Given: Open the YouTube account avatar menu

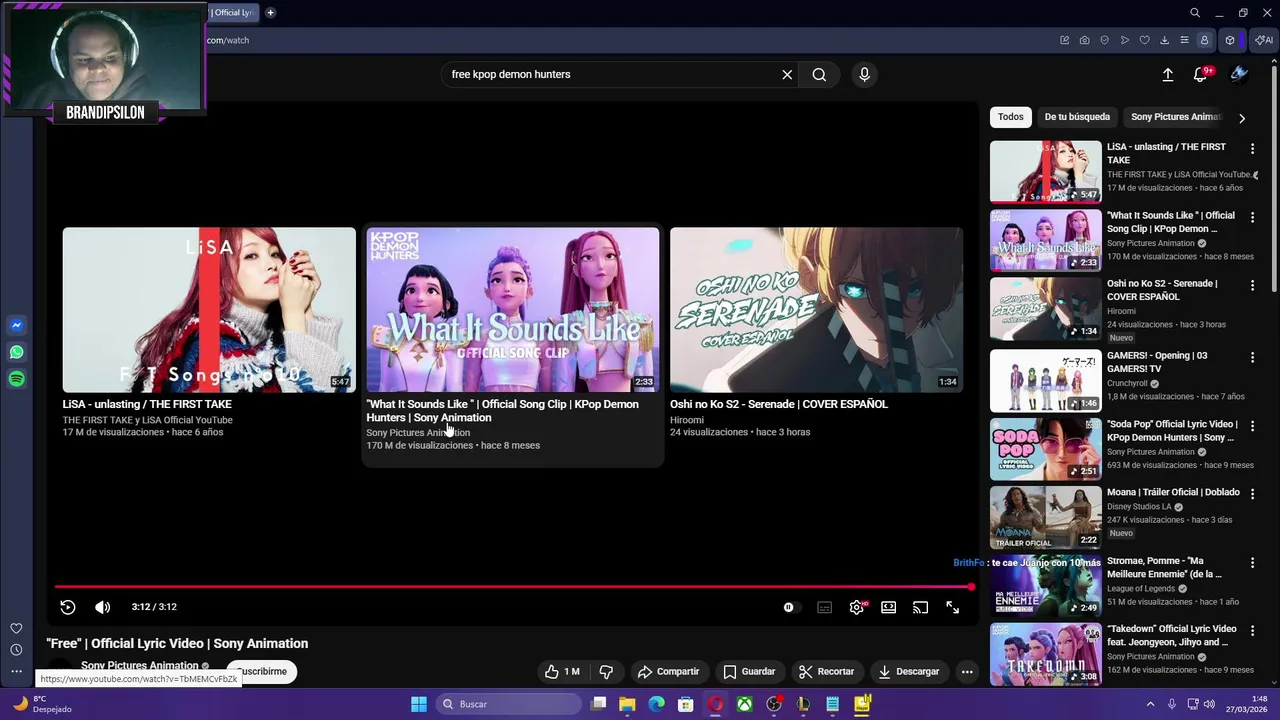Looking at the screenshot, I should coord(1239,74).
